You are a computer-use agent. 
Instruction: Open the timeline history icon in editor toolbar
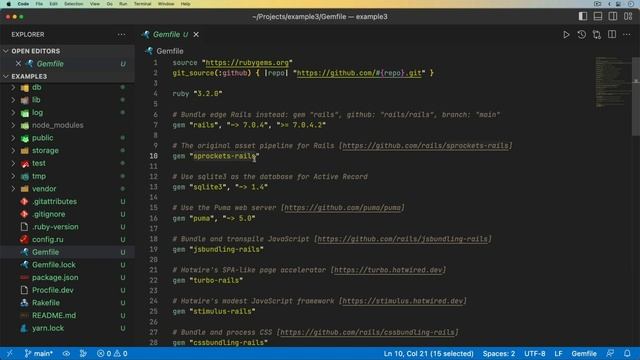pos(582,35)
